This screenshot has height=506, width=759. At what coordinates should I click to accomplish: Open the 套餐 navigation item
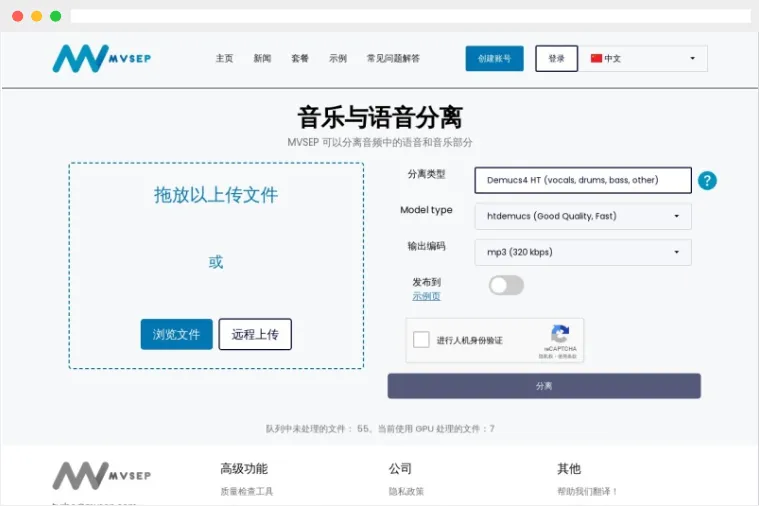pos(300,59)
